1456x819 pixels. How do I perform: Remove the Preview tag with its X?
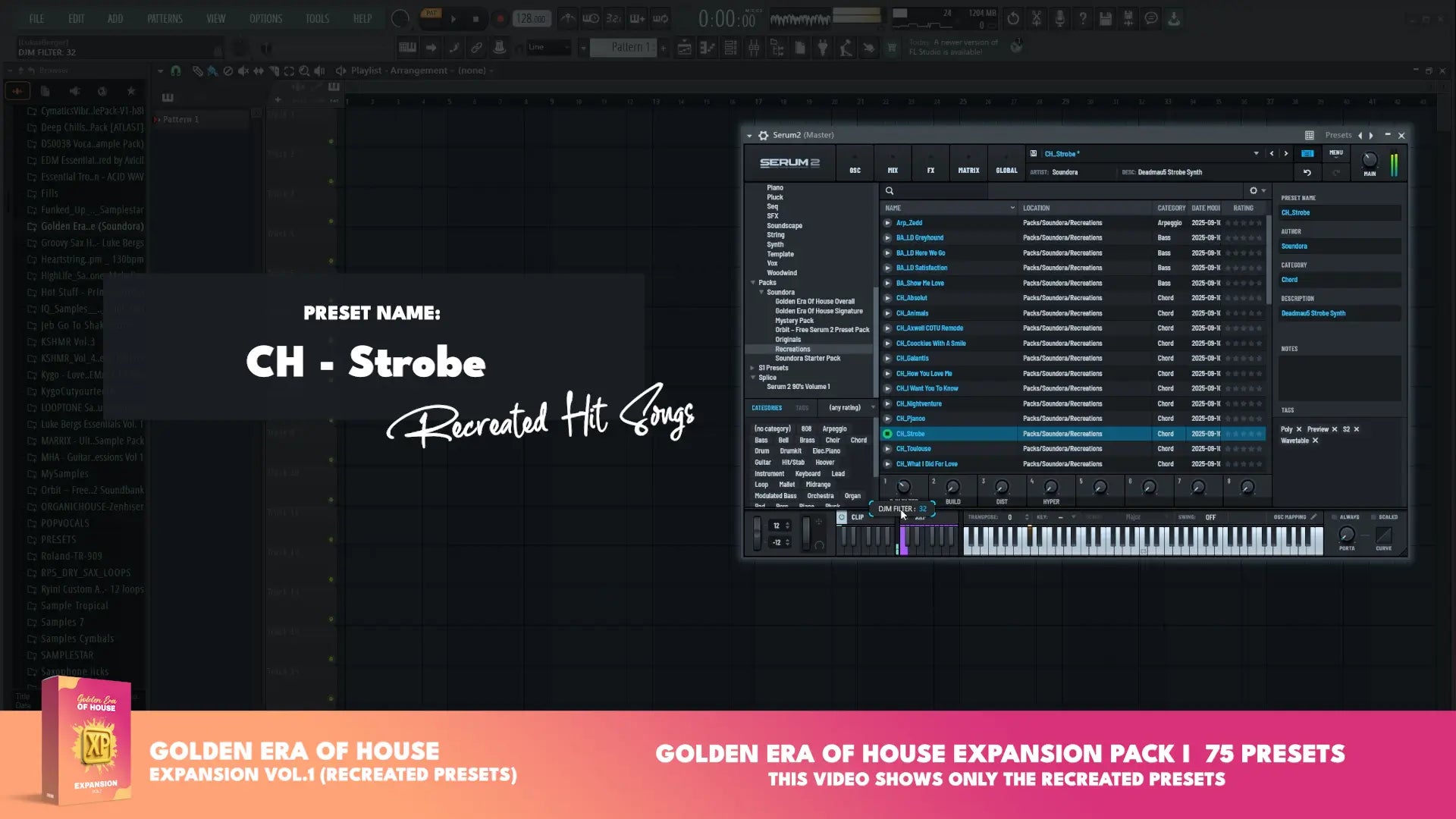click(x=1335, y=429)
